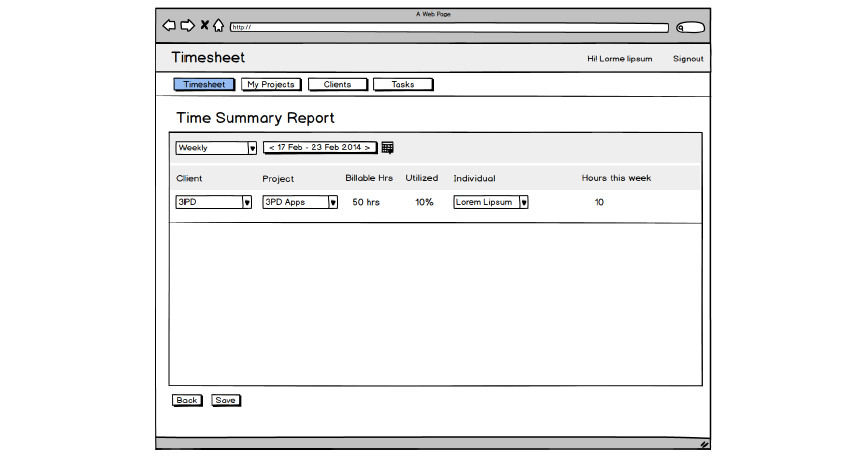The width and height of the screenshot is (861, 460).
Task: Click the browser forward arrow icon
Action: [x=187, y=25]
